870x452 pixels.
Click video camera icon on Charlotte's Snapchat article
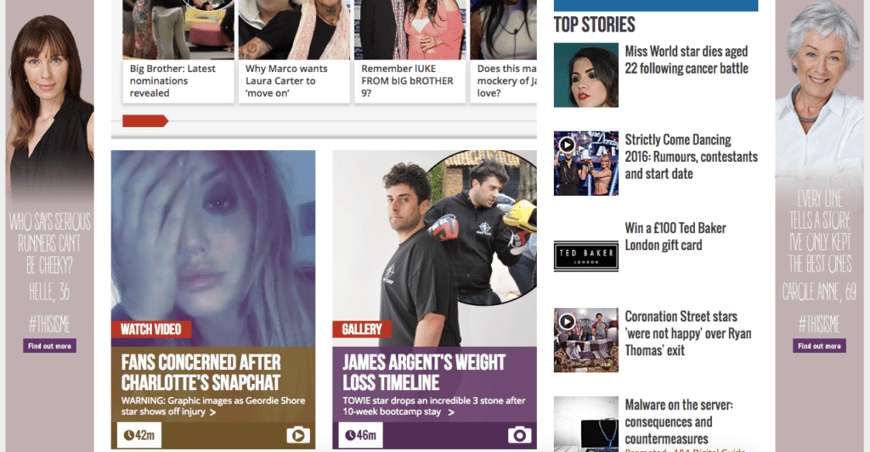click(x=298, y=435)
